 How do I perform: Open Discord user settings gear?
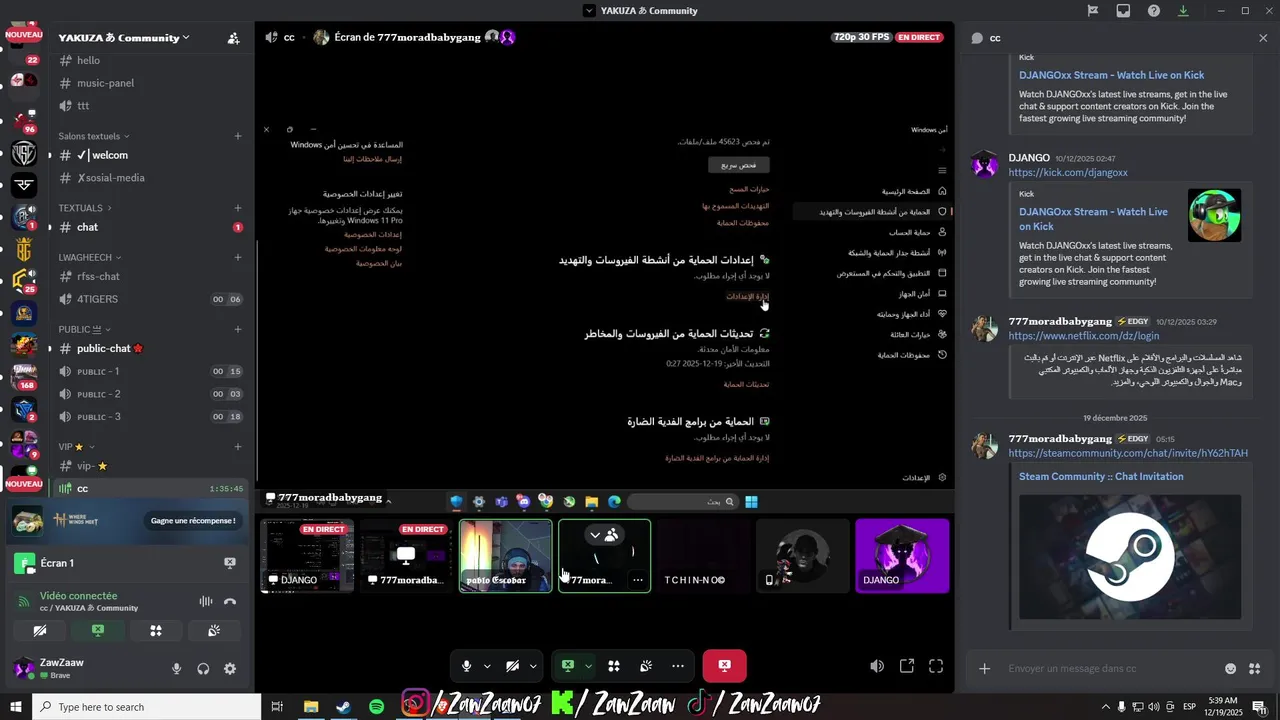pyautogui.click(x=230, y=669)
